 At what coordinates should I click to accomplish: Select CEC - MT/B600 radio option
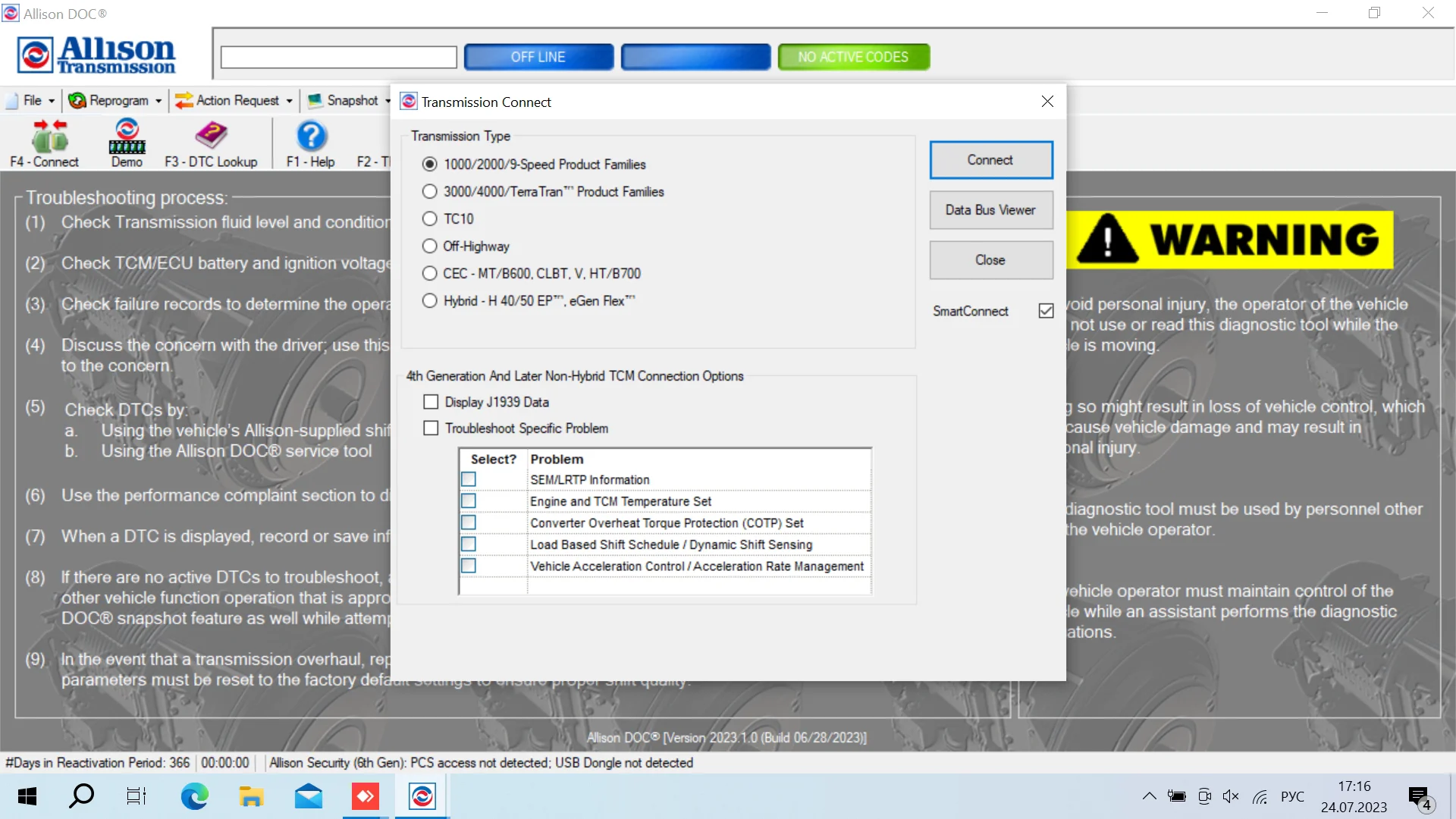[x=430, y=274]
